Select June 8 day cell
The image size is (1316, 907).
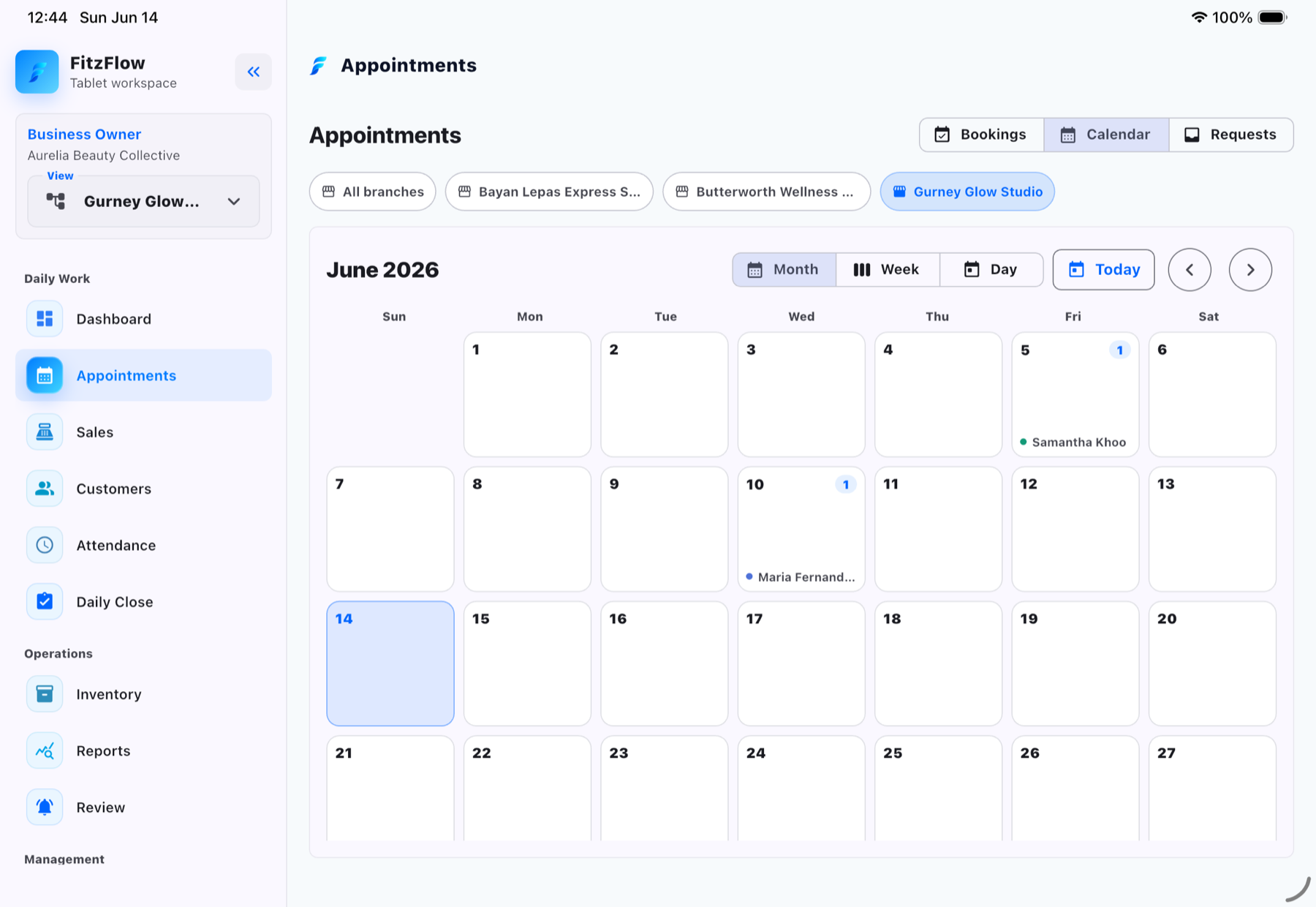click(x=527, y=529)
